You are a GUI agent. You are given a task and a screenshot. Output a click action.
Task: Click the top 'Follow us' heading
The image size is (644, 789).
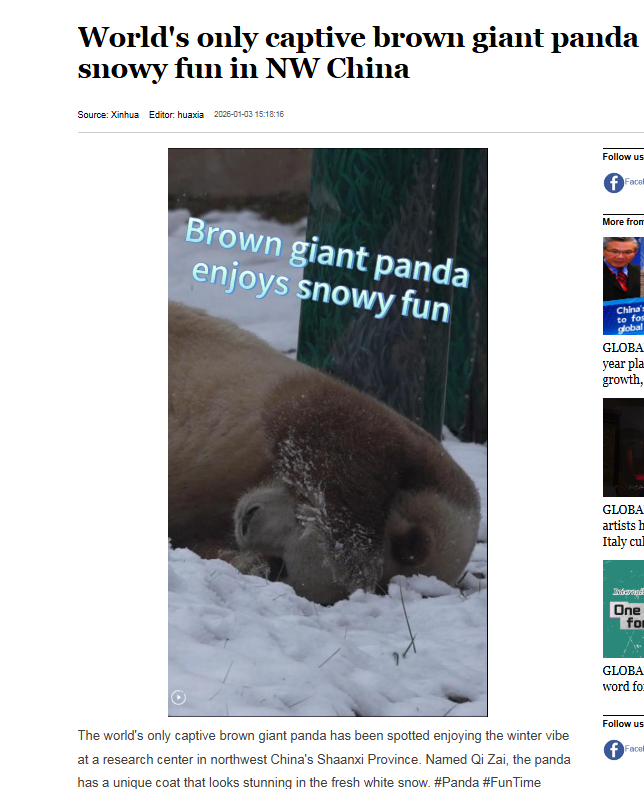(623, 156)
